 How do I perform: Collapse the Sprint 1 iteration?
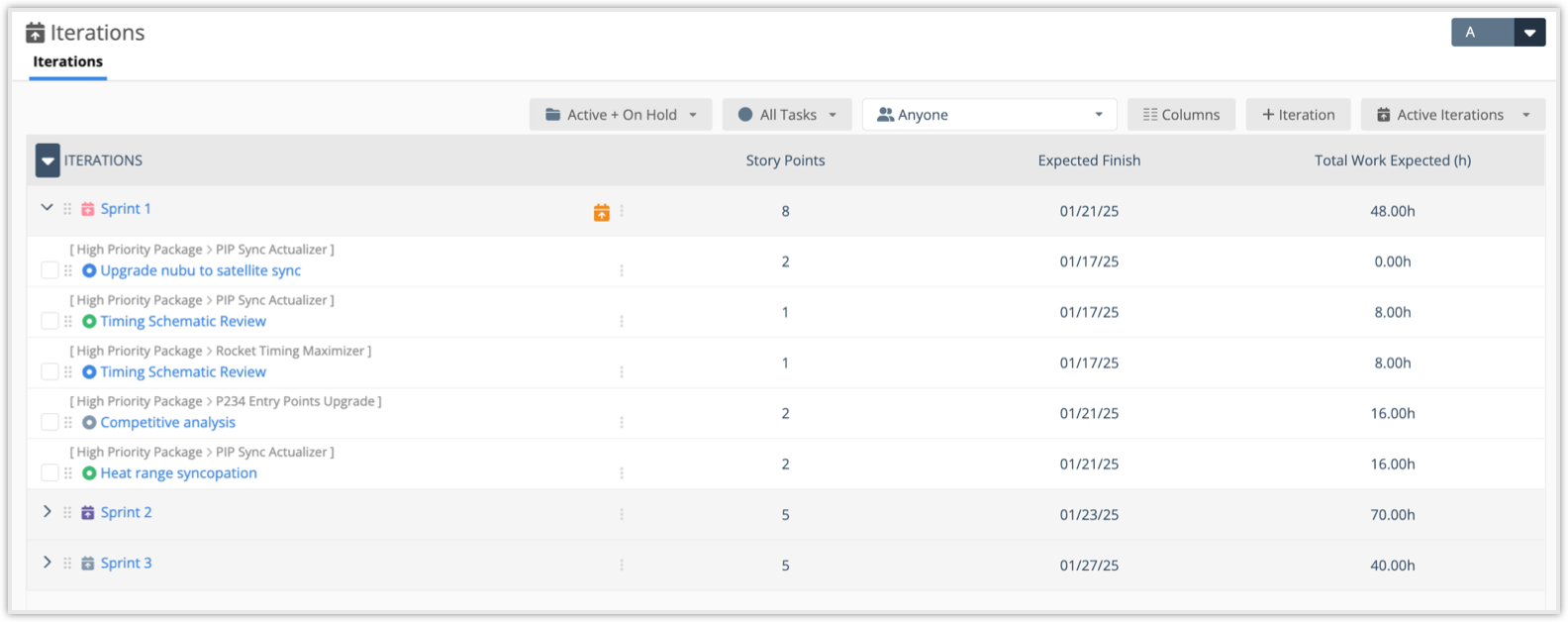[47, 208]
